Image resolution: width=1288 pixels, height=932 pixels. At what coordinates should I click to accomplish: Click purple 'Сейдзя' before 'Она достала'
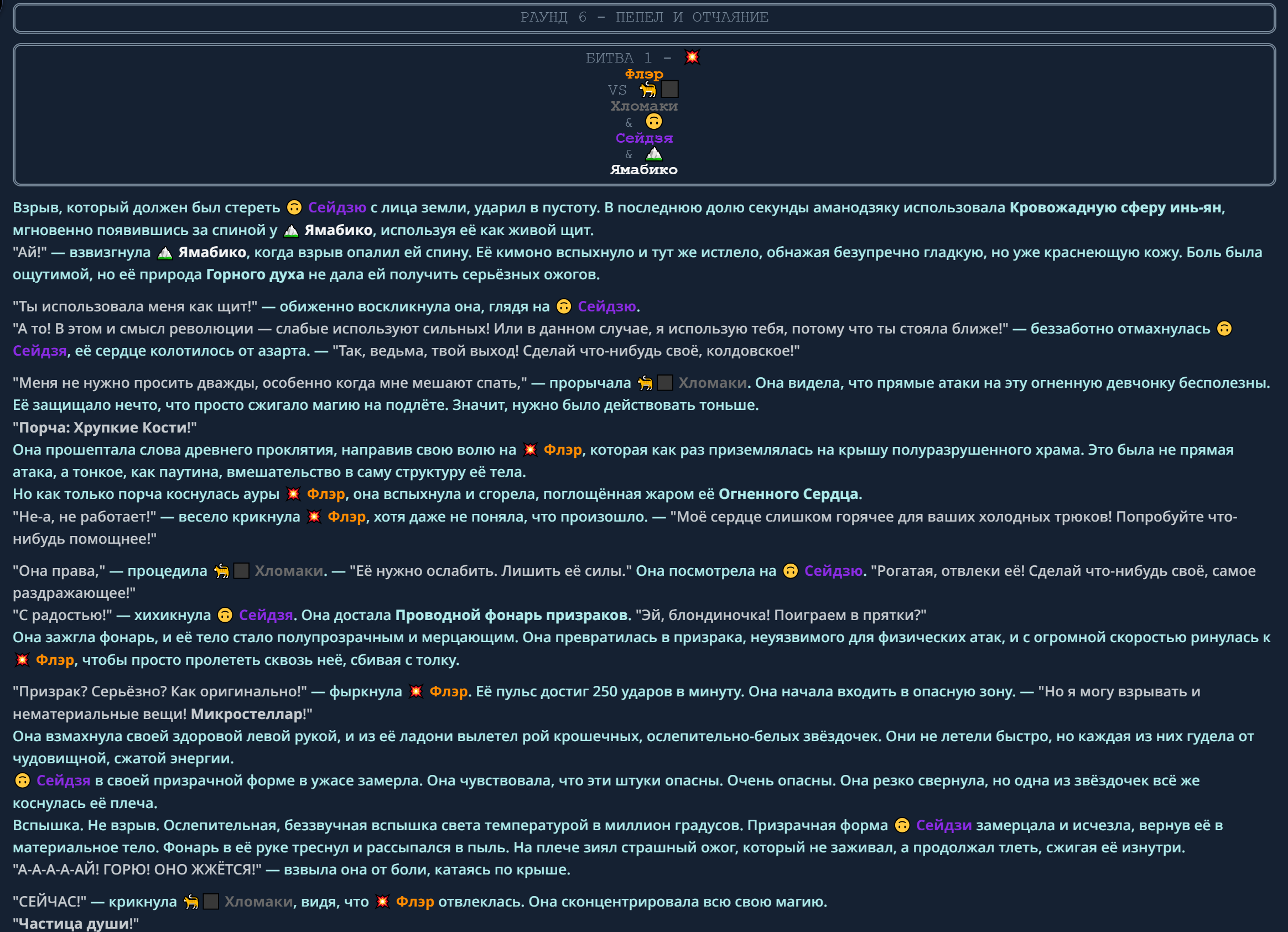266,615
